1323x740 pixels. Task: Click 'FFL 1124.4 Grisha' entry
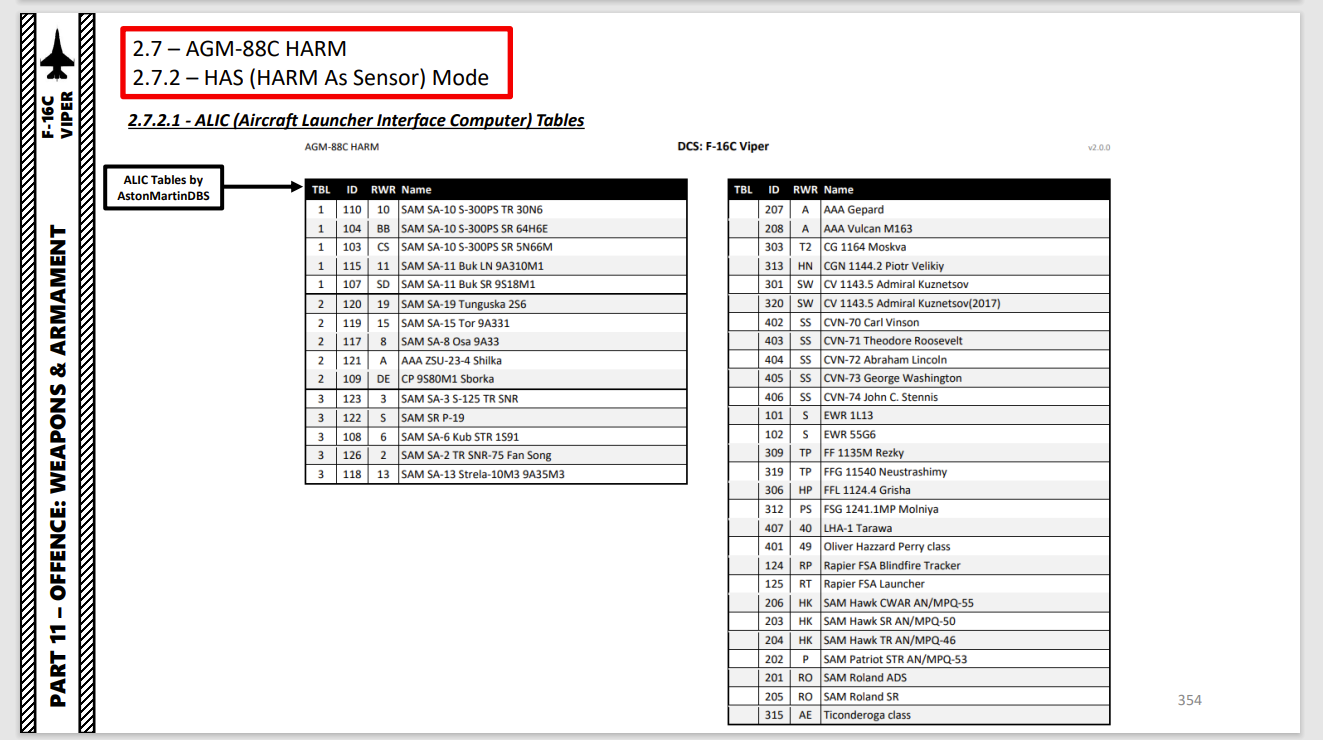point(919,490)
